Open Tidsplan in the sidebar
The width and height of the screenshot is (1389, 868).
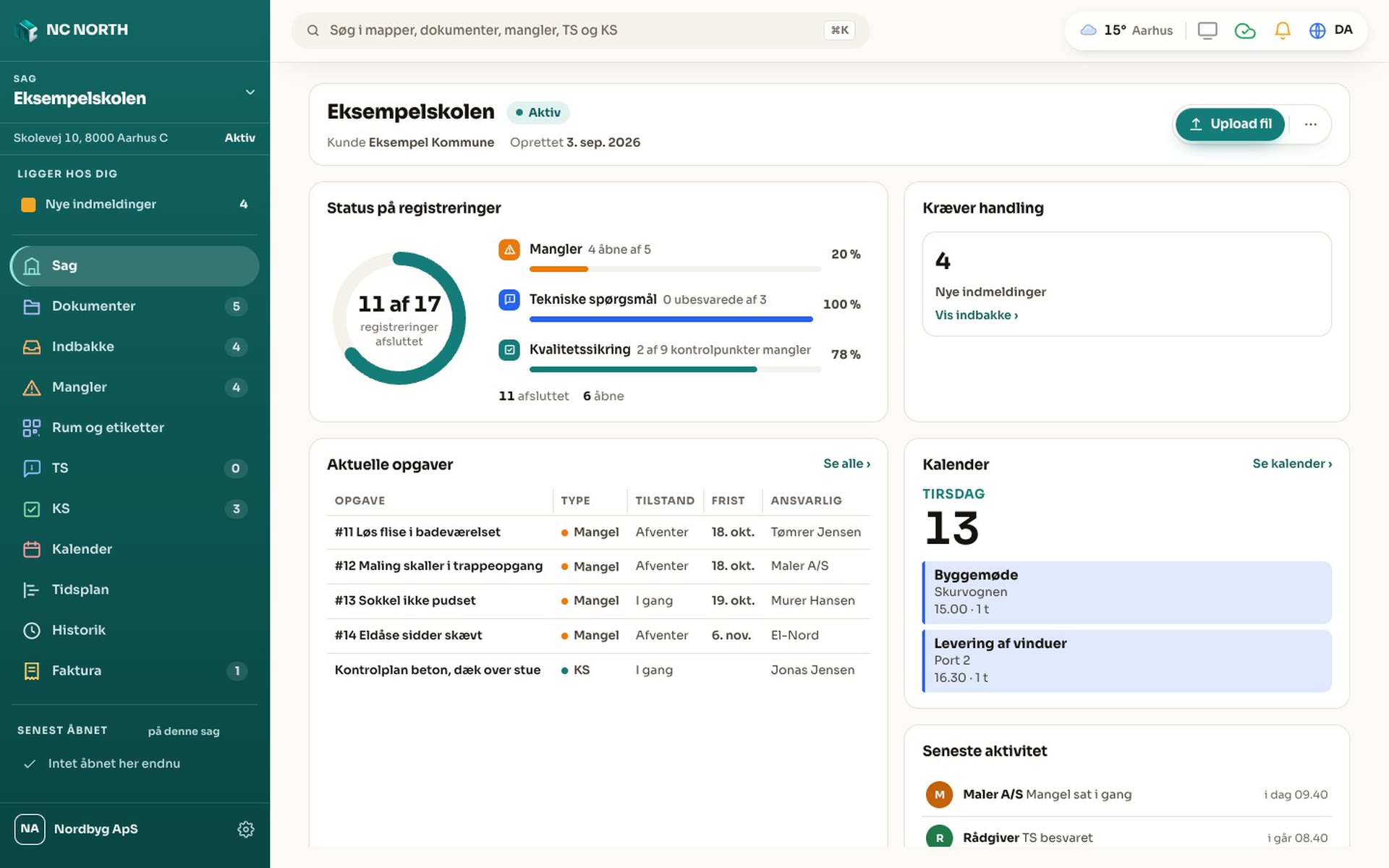point(135,590)
